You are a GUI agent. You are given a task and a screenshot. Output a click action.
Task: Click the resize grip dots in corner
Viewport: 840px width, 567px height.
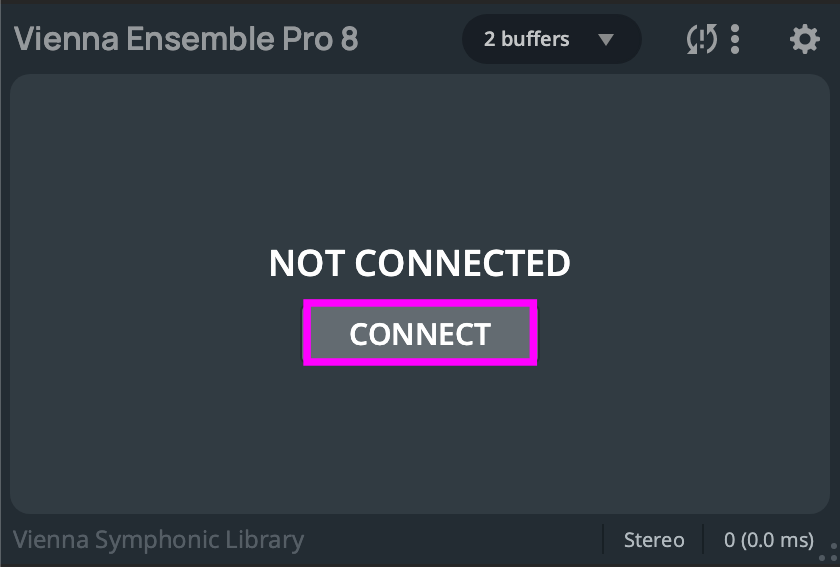828,553
